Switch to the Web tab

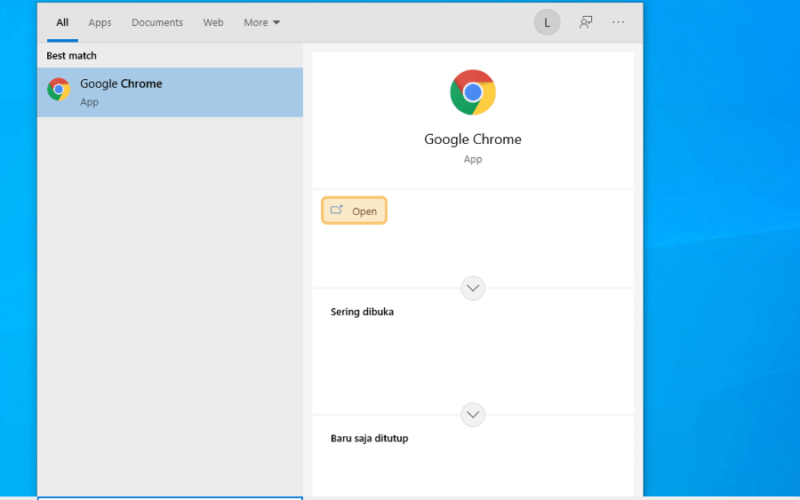pyautogui.click(x=213, y=22)
